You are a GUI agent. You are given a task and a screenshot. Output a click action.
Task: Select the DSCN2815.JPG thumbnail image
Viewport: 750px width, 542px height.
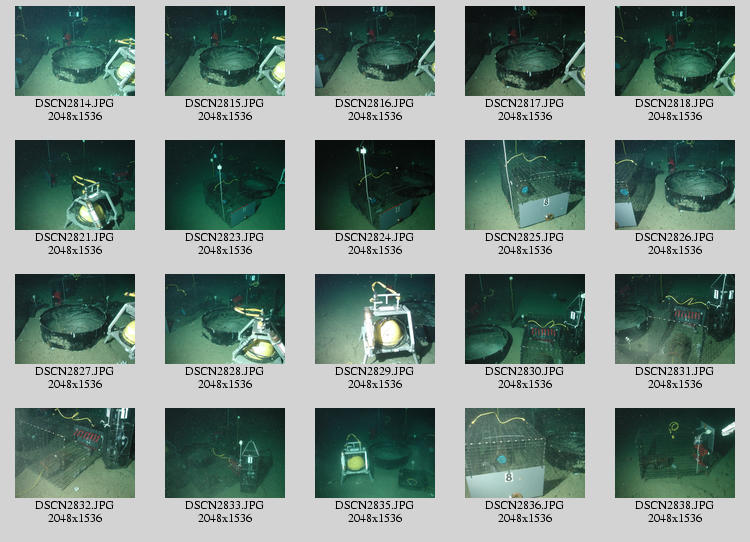click(x=225, y=51)
